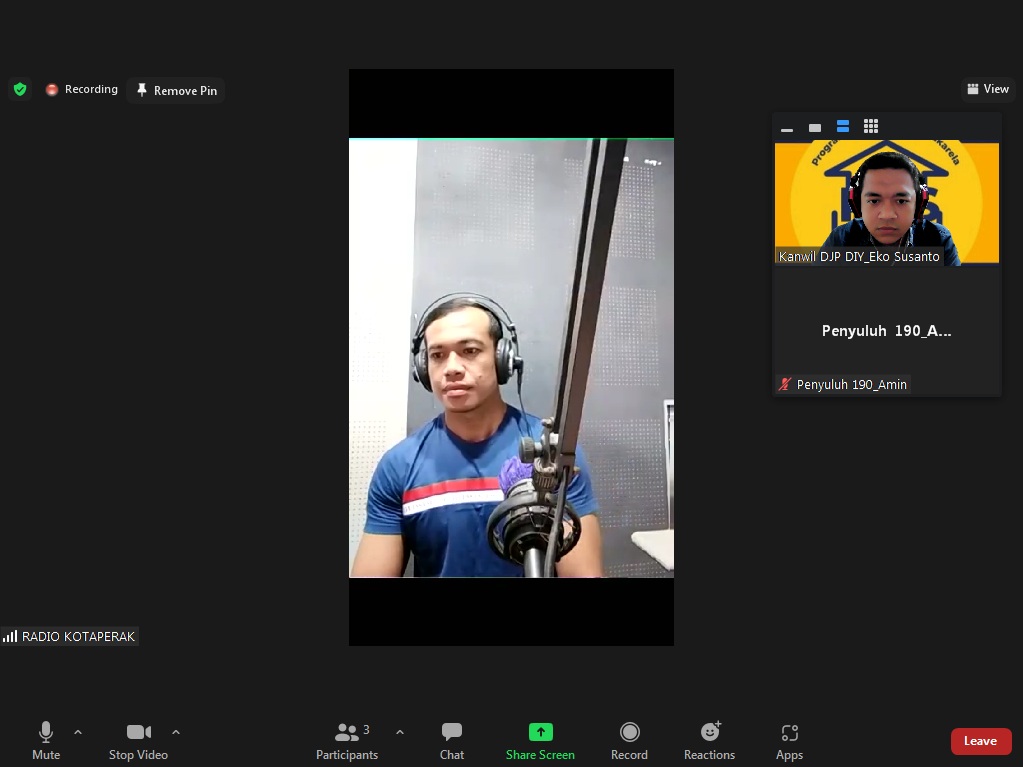Expand video options arrow next to Stop Video
The width and height of the screenshot is (1023, 767).
pos(176,732)
